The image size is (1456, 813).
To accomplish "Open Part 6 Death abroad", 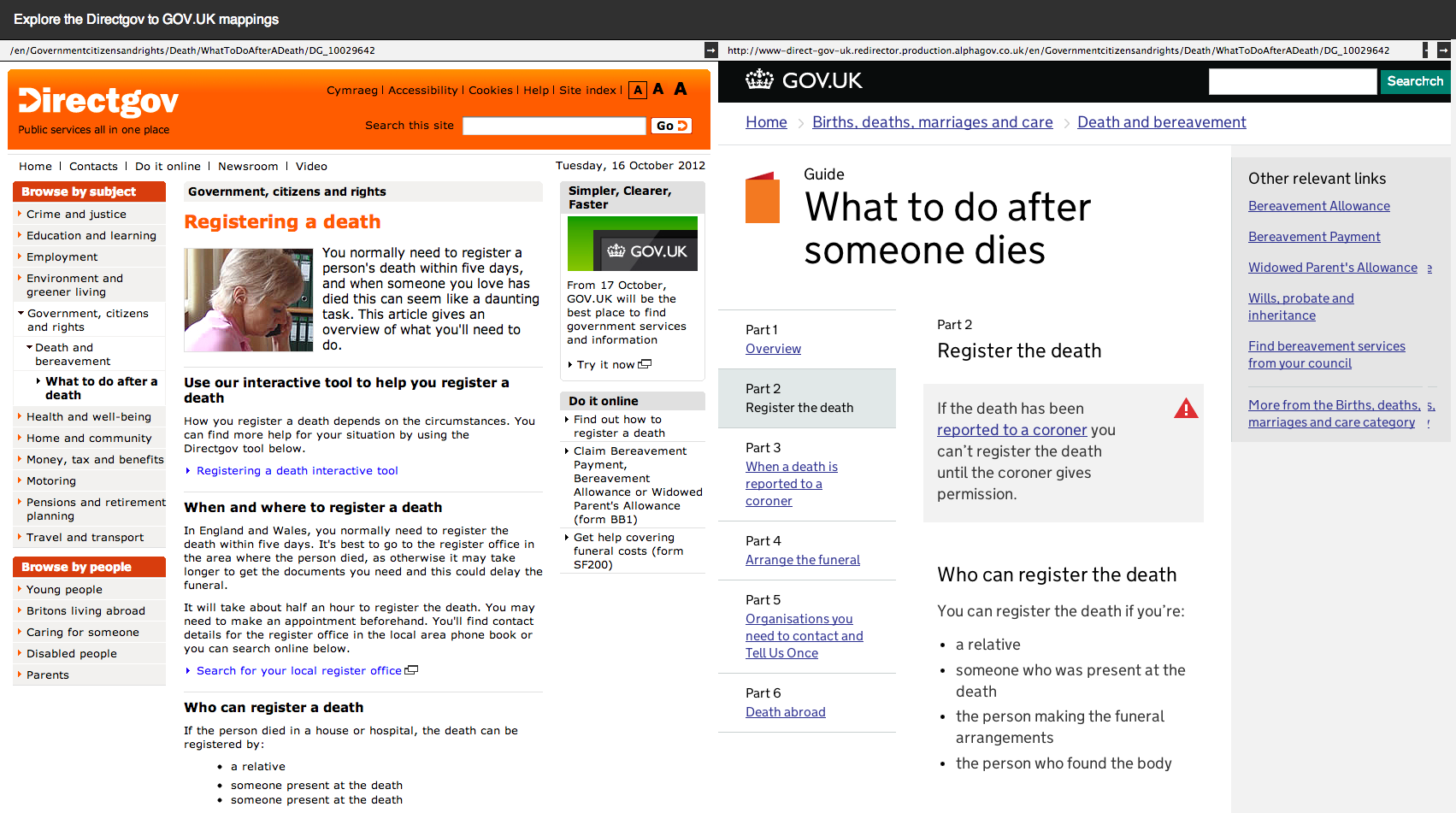I will 786,712.
